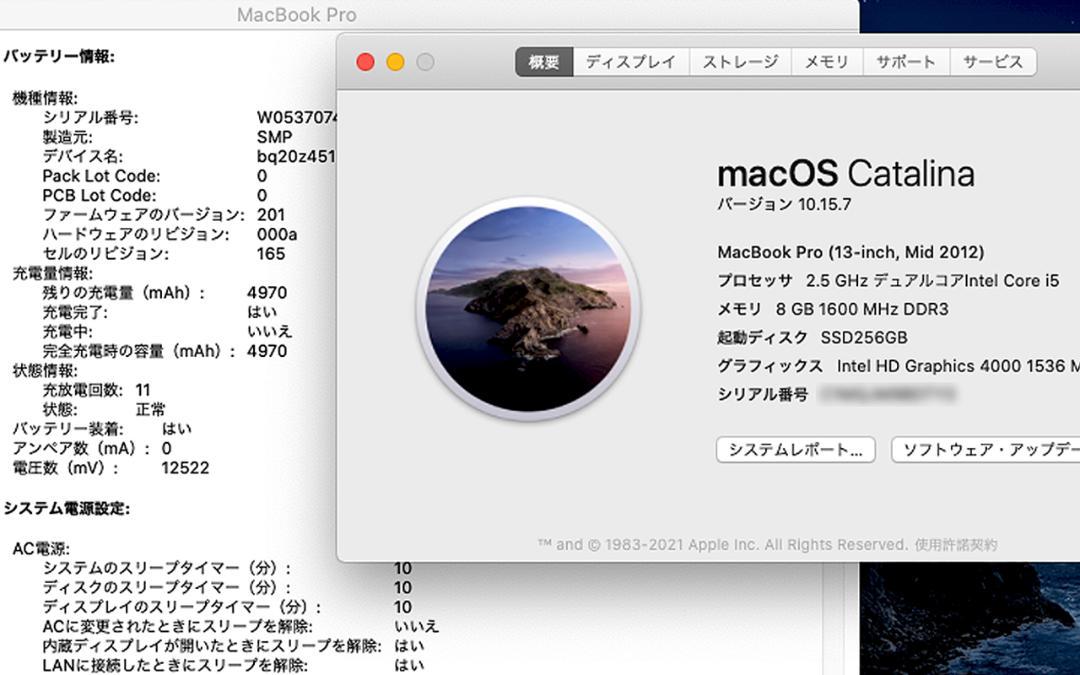The width and height of the screenshot is (1080, 675).
Task: Click the copyright 1983-2021 Apple Inc. text
Action: pyautogui.click(x=723, y=545)
